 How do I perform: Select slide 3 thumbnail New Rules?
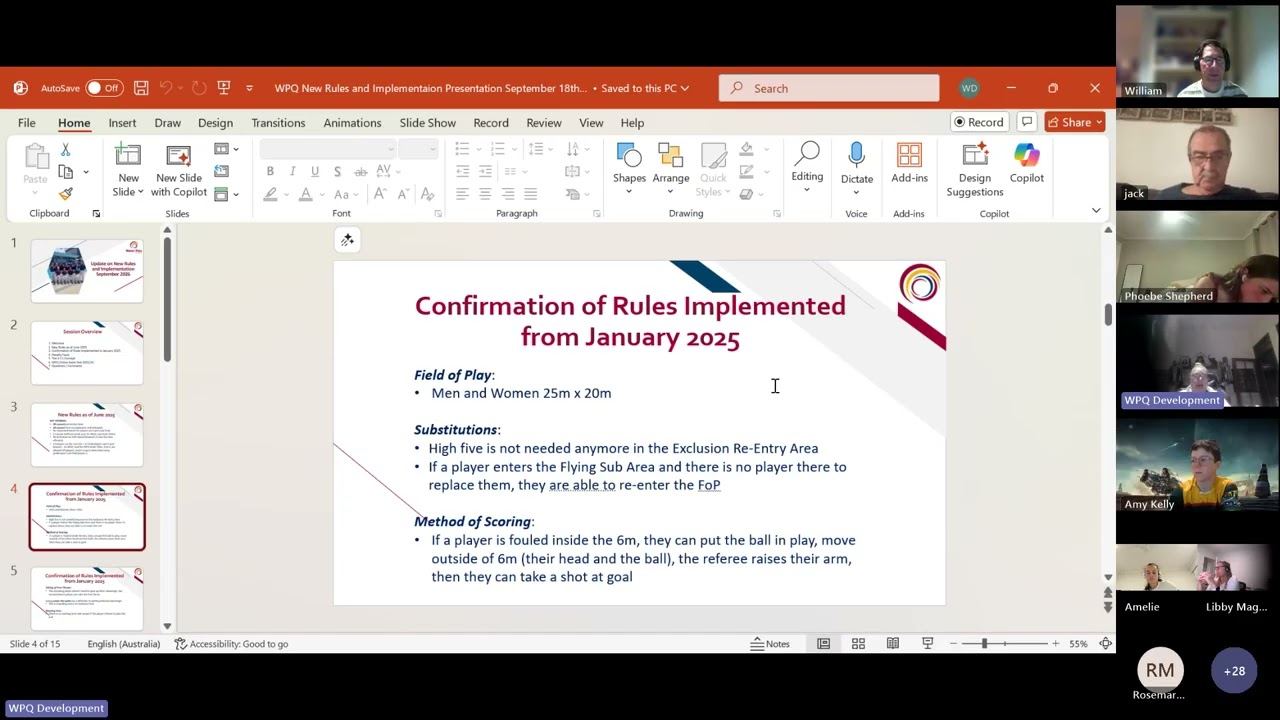click(x=87, y=435)
